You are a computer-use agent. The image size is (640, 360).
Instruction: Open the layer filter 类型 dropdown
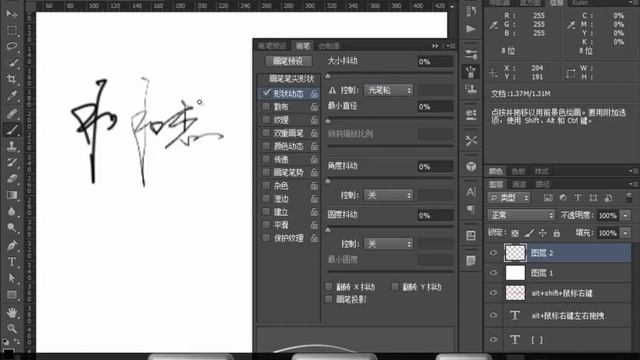509,198
